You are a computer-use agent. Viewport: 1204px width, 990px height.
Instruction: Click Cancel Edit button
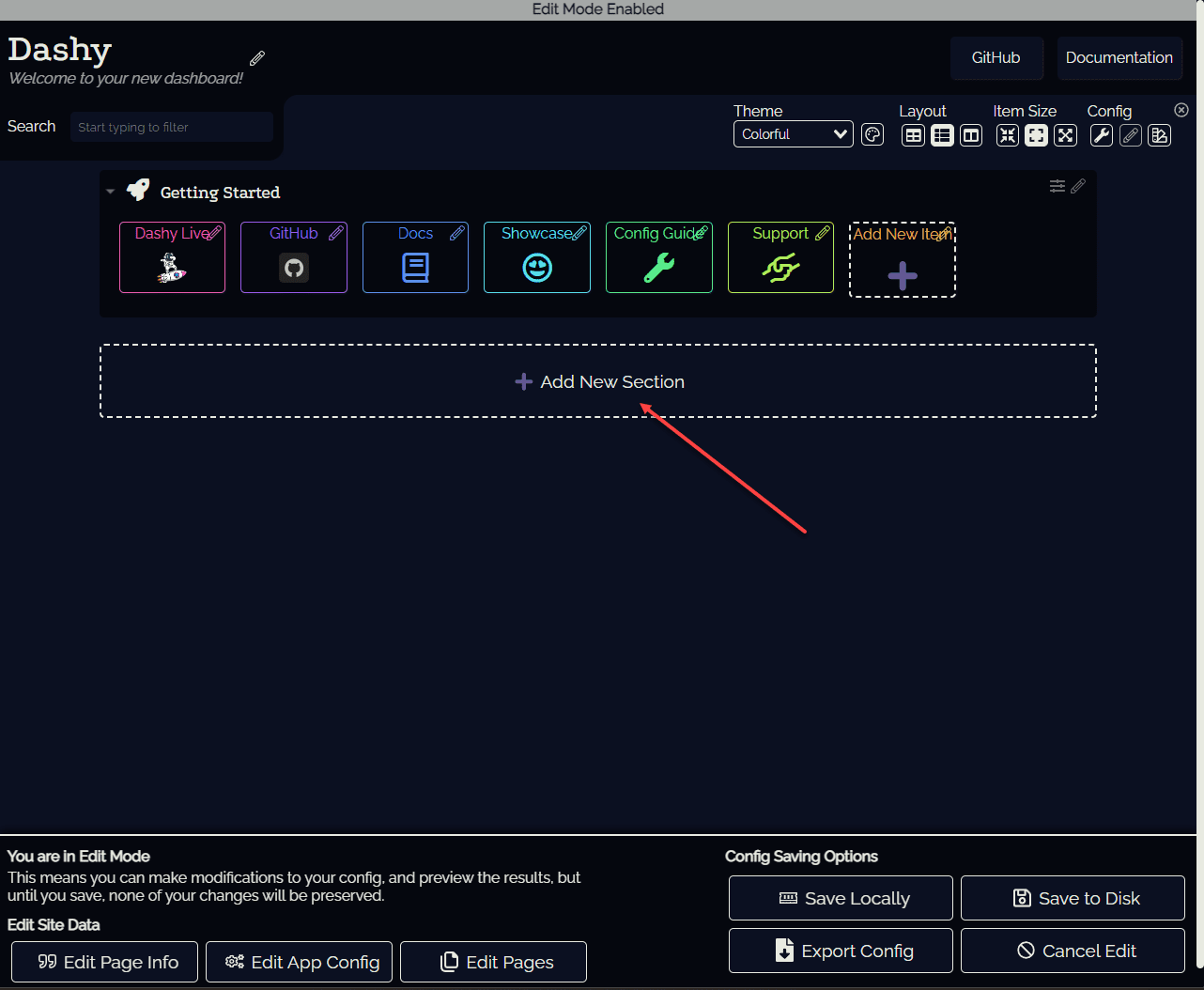click(x=1073, y=951)
